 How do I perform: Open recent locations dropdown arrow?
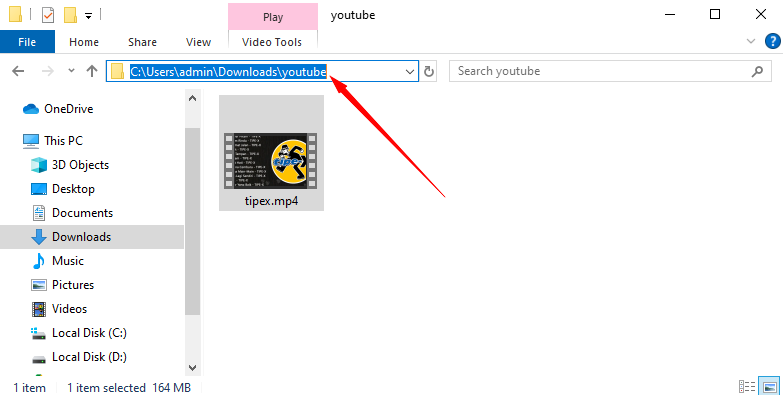(x=71, y=71)
